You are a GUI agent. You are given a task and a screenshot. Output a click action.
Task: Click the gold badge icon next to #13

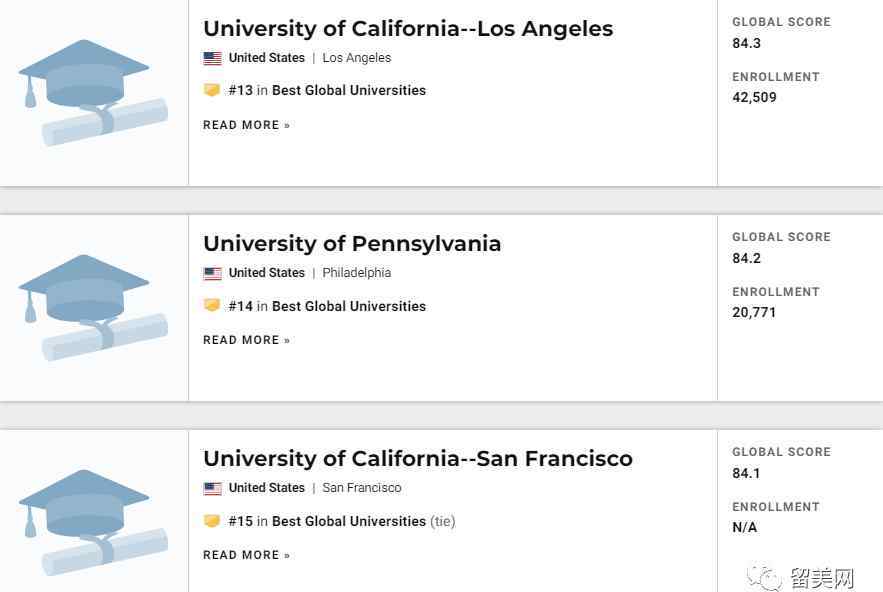click(x=212, y=90)
